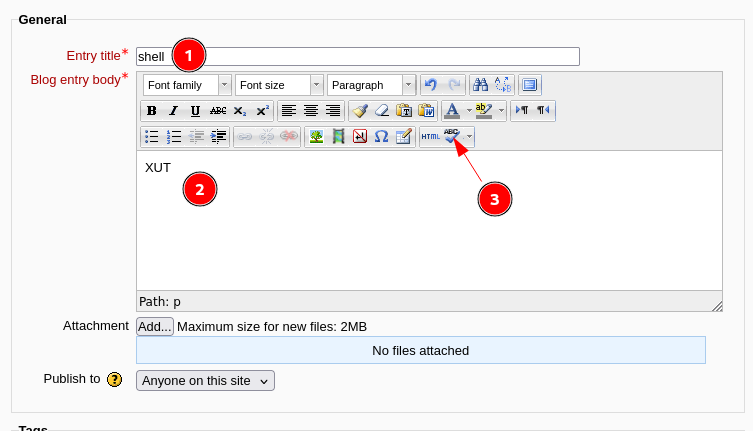
Task: Open the Paragraph format dropdown
Action: 371,85
